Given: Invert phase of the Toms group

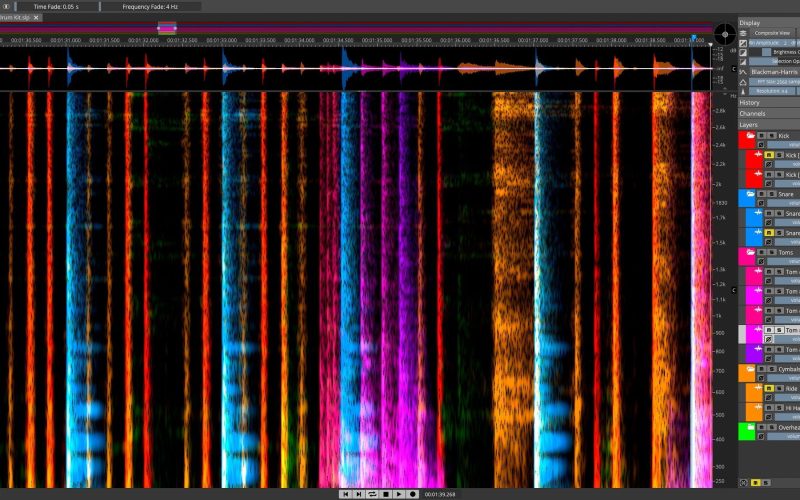Looking at the screenshot, I should pos(761,261).
